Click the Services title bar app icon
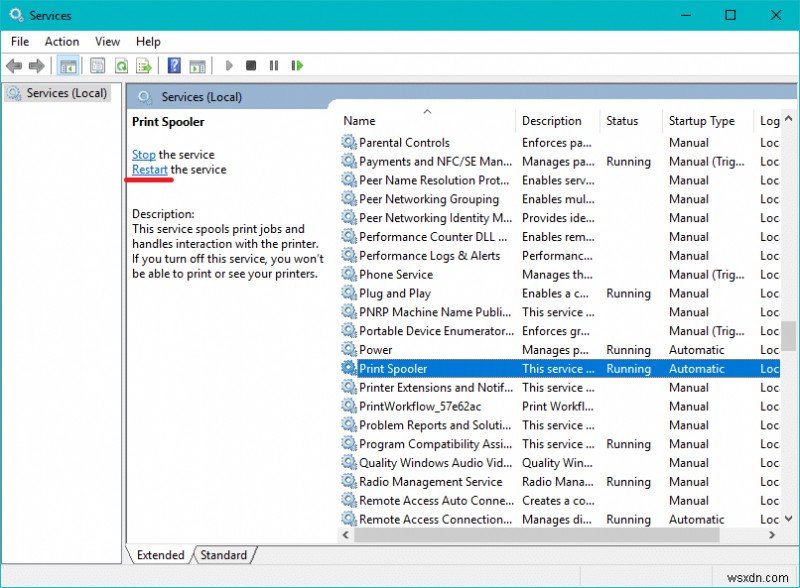This screenshot has width=800, height=588. click(x=16, y=15)
